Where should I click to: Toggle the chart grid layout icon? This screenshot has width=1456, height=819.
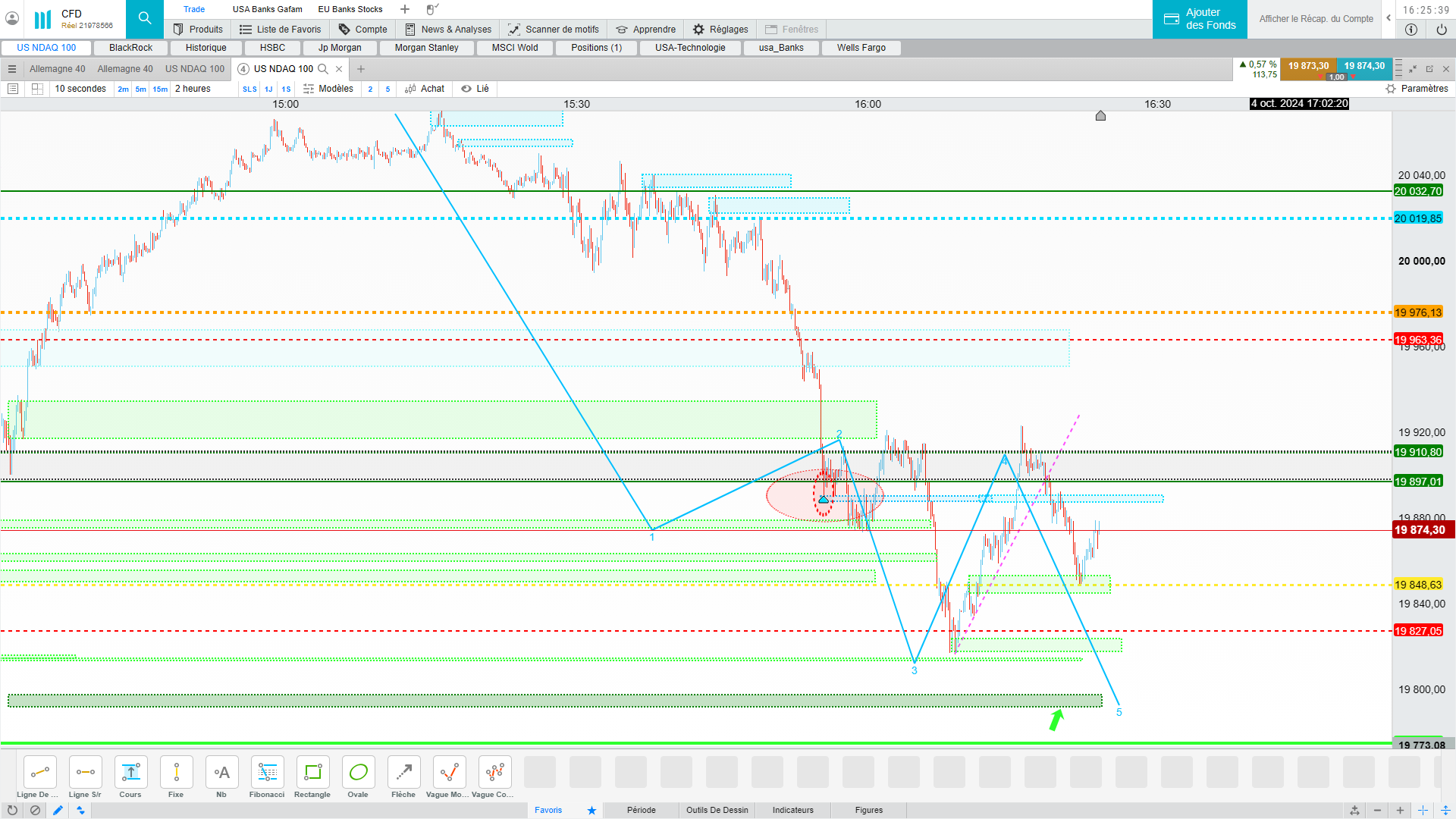(37, 89)
